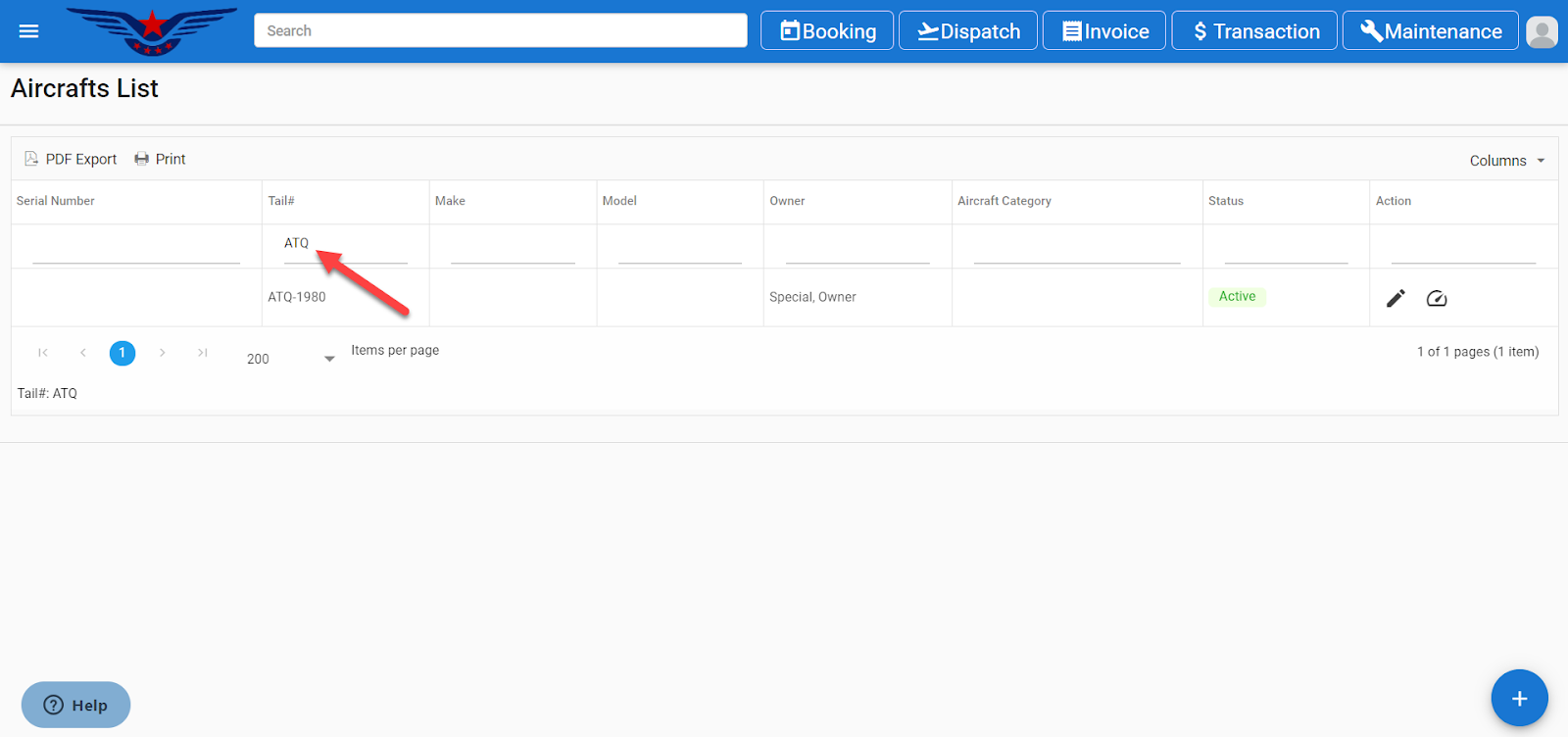Open the user profile avatar
Viewport: 1568px width, 737px height.
(x=1542, y=31)
